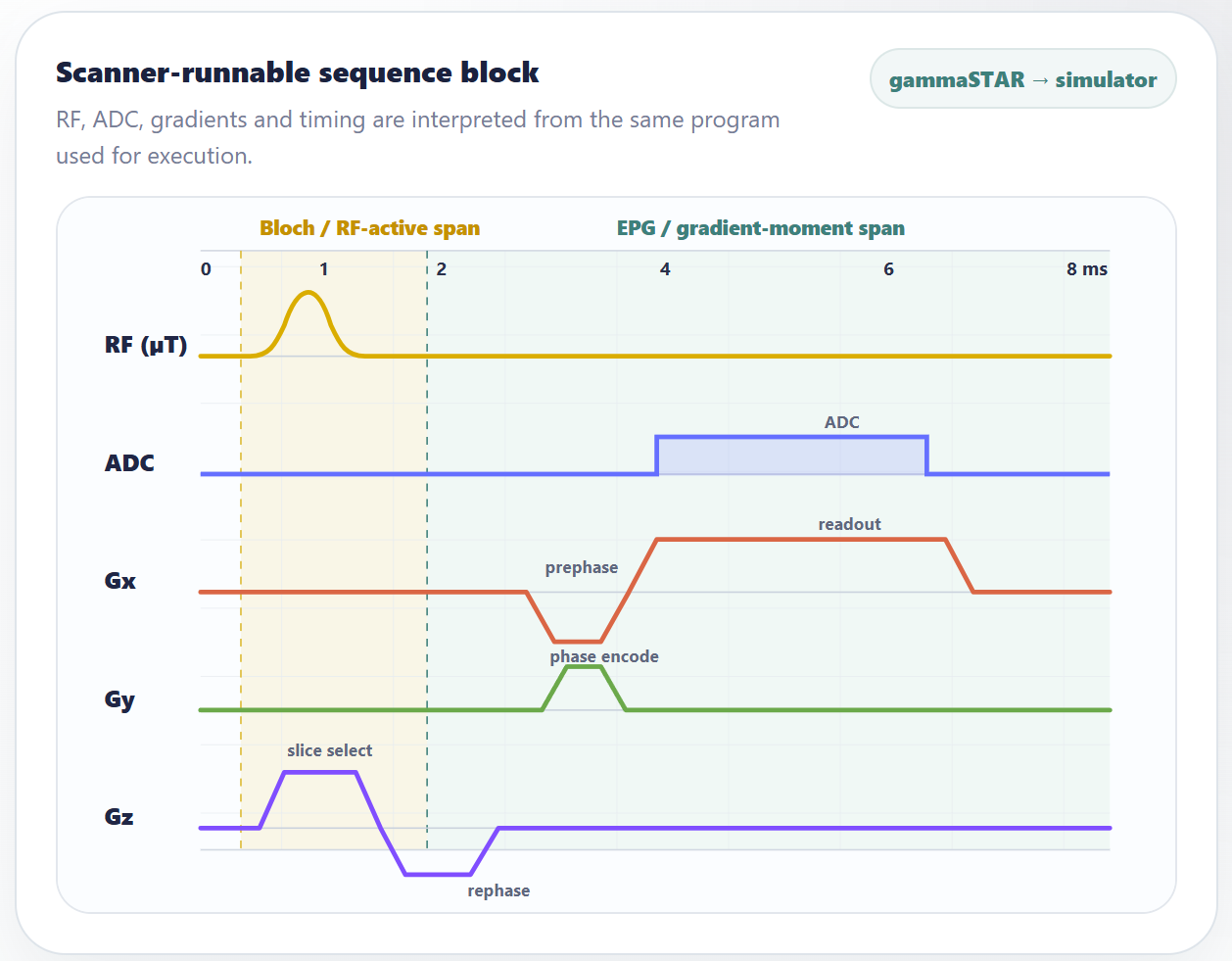Click the RF pulse peak in the RF trace
Image resolution: width=1232 pixels, height=961 pixels.
(x=308, y=293)
